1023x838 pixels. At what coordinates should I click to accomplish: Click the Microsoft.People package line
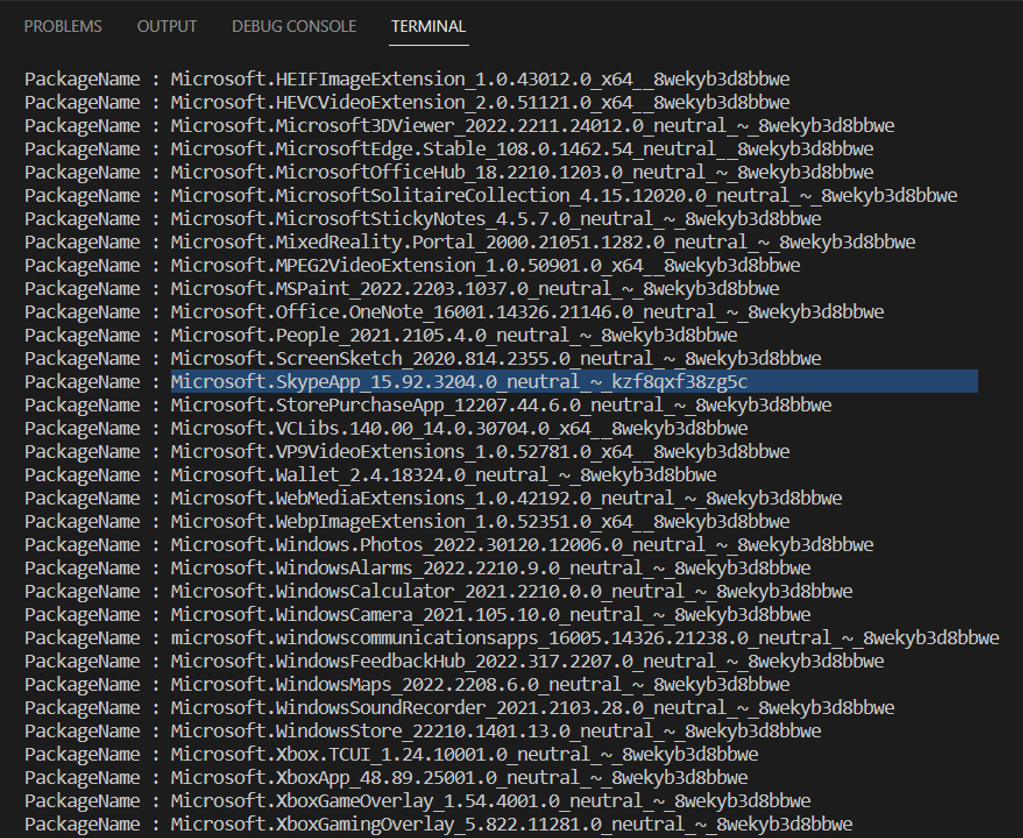381,335
